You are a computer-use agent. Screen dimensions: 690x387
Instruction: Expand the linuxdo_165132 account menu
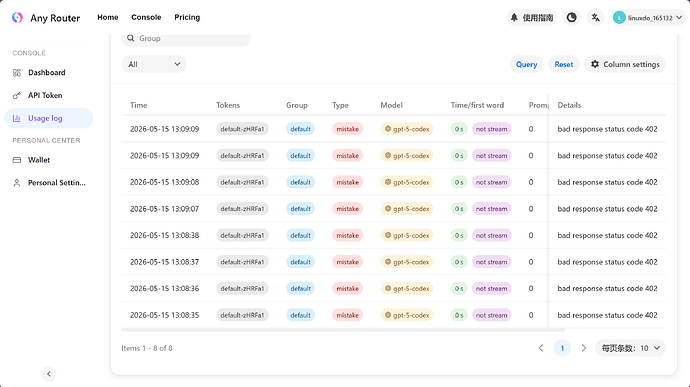pos(648,18)
